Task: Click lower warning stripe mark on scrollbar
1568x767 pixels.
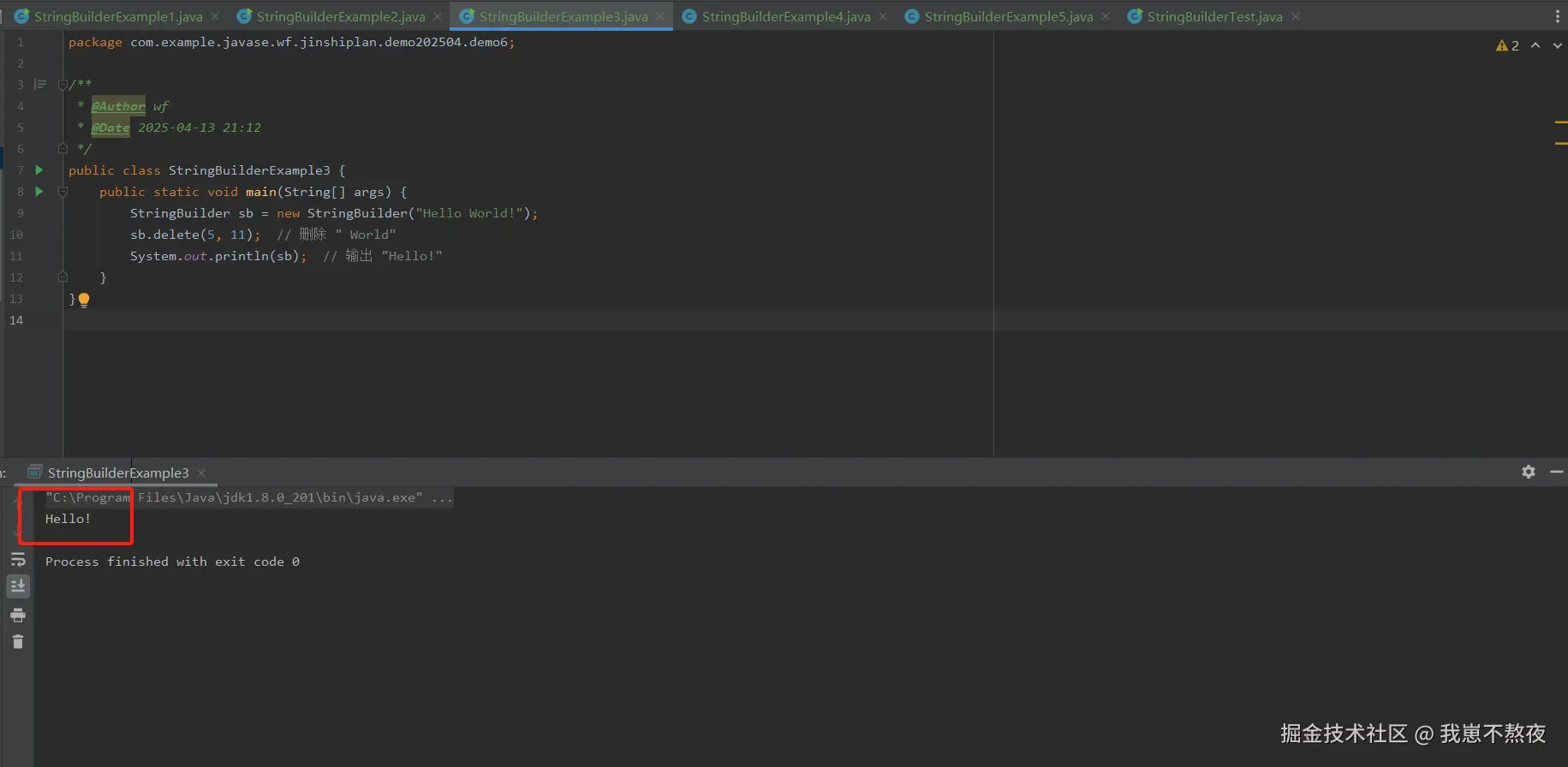Action: (1561, 143)
